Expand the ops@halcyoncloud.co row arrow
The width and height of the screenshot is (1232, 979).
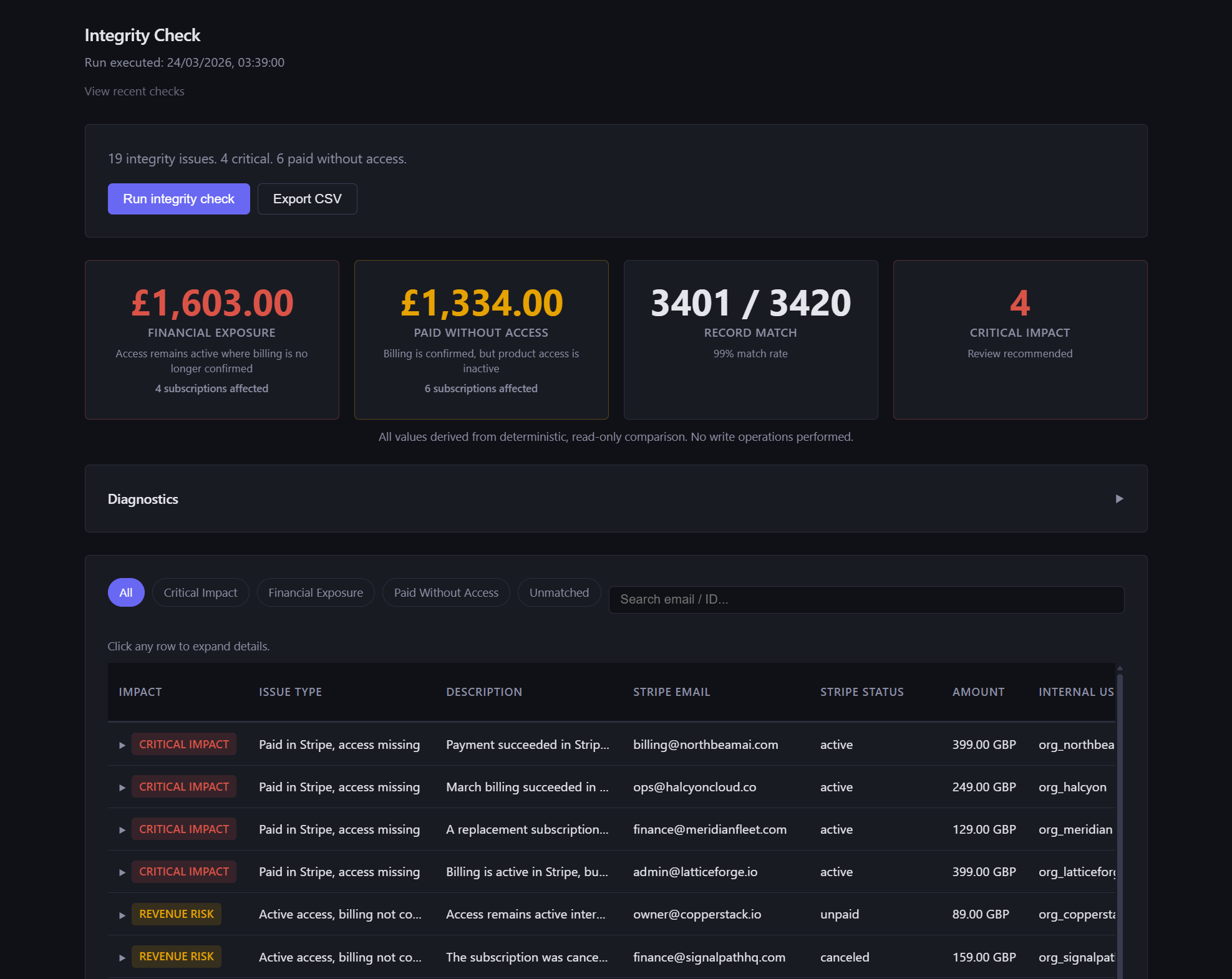tap(122, 788)
